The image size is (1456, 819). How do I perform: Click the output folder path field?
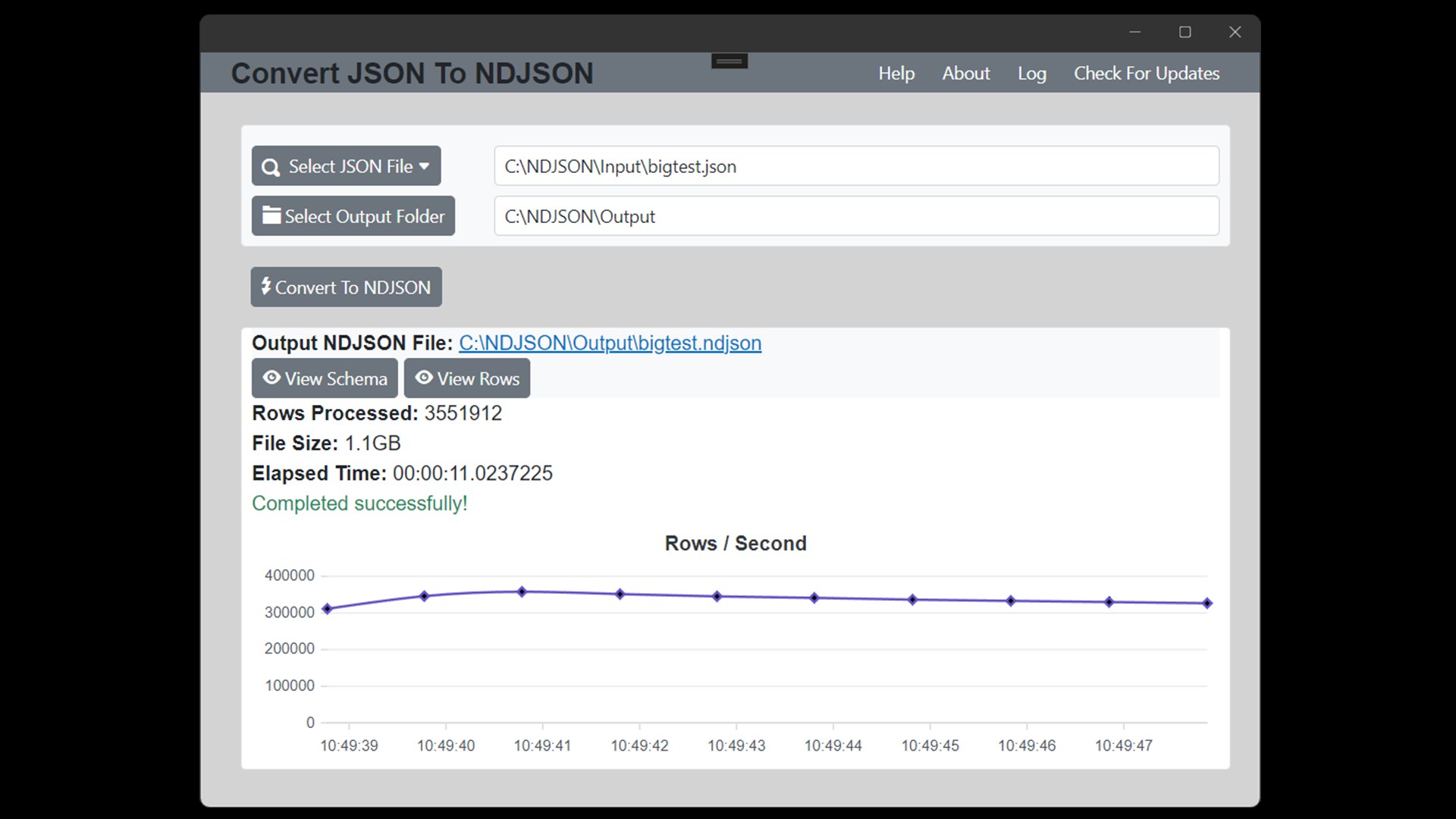[856, 216]
